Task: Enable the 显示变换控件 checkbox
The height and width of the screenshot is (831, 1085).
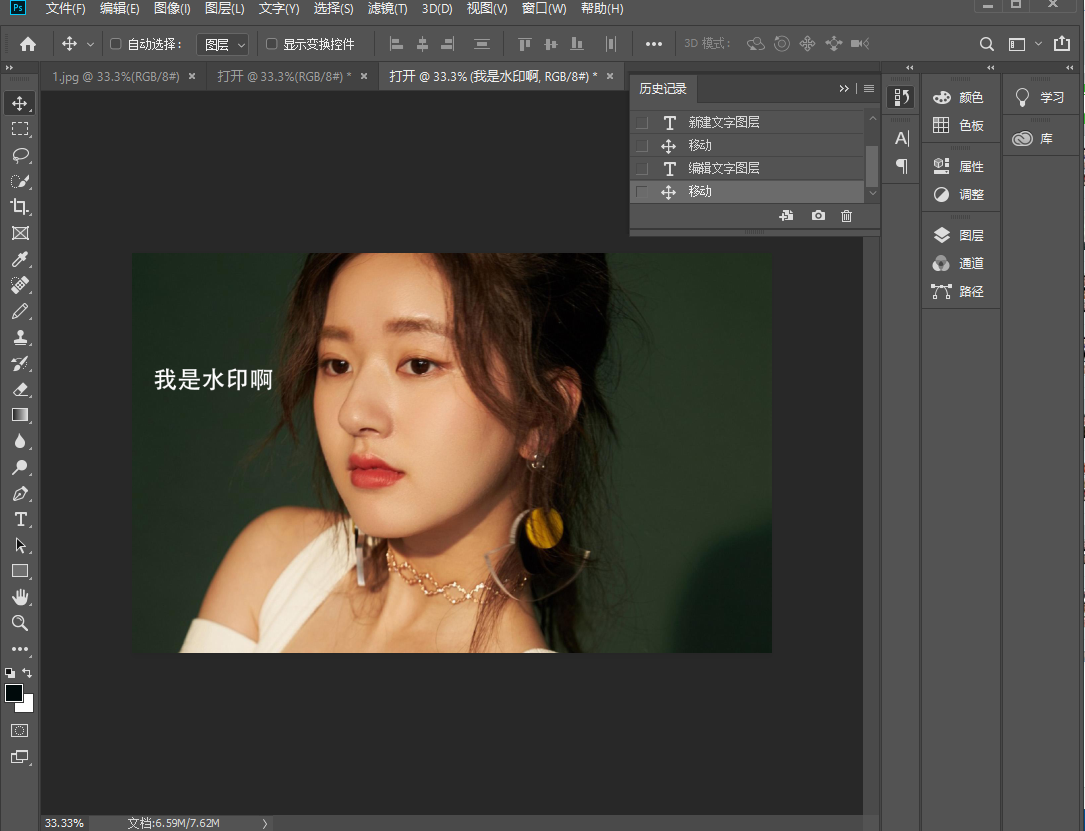Action: click(x=271, y=44)
